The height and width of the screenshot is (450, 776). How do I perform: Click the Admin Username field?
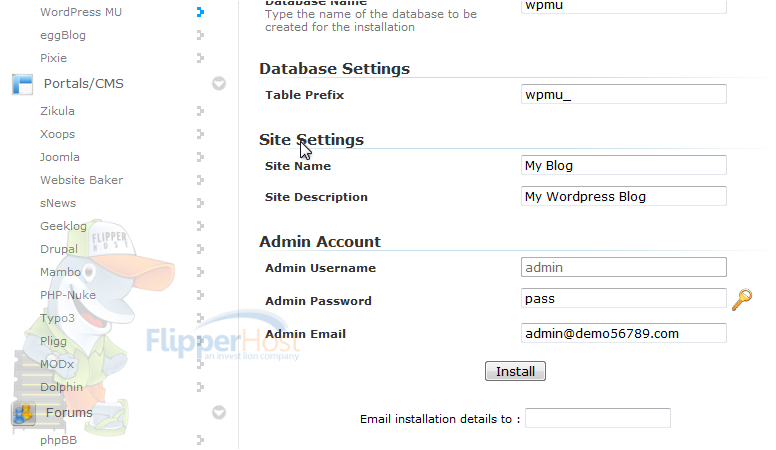(624, 267)
